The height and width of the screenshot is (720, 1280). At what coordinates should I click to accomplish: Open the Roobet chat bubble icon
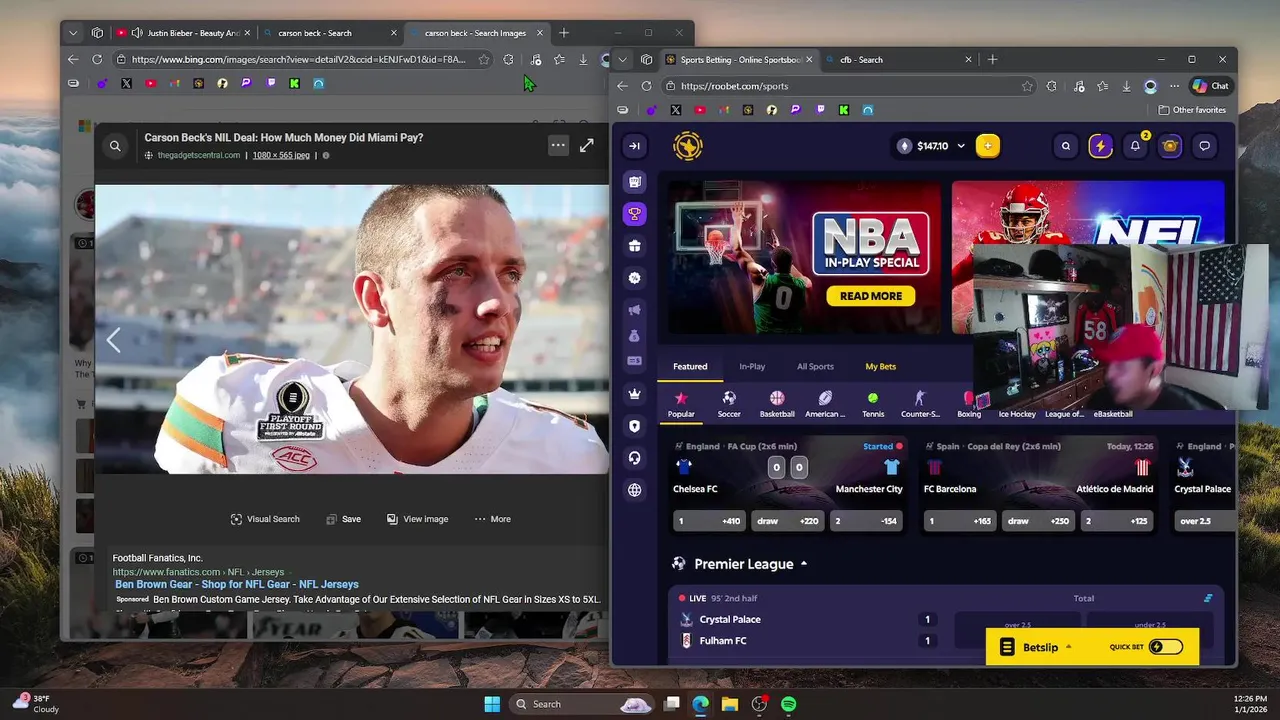pos(1204,146)
